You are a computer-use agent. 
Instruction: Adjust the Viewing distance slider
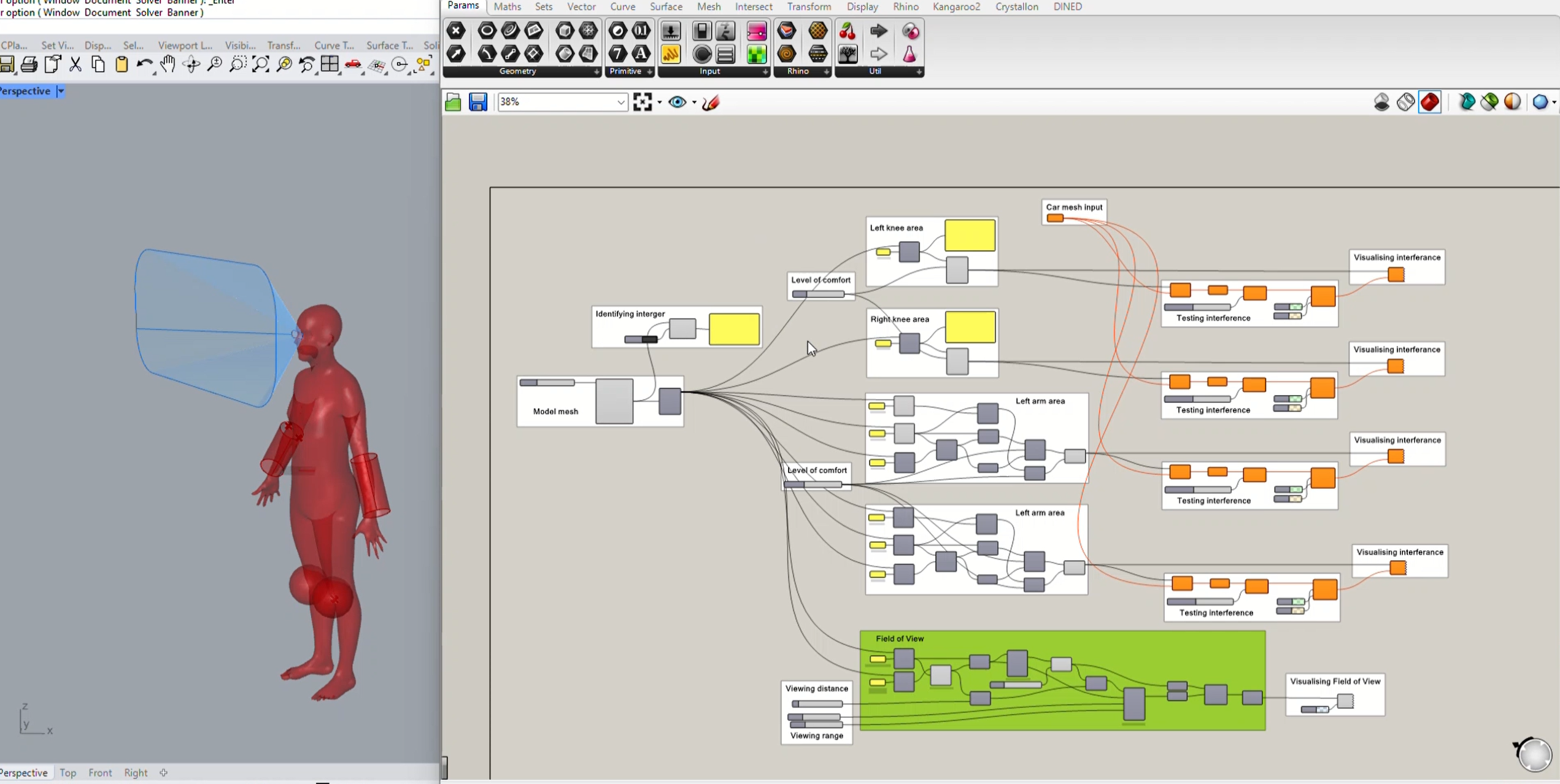point(817,704)
